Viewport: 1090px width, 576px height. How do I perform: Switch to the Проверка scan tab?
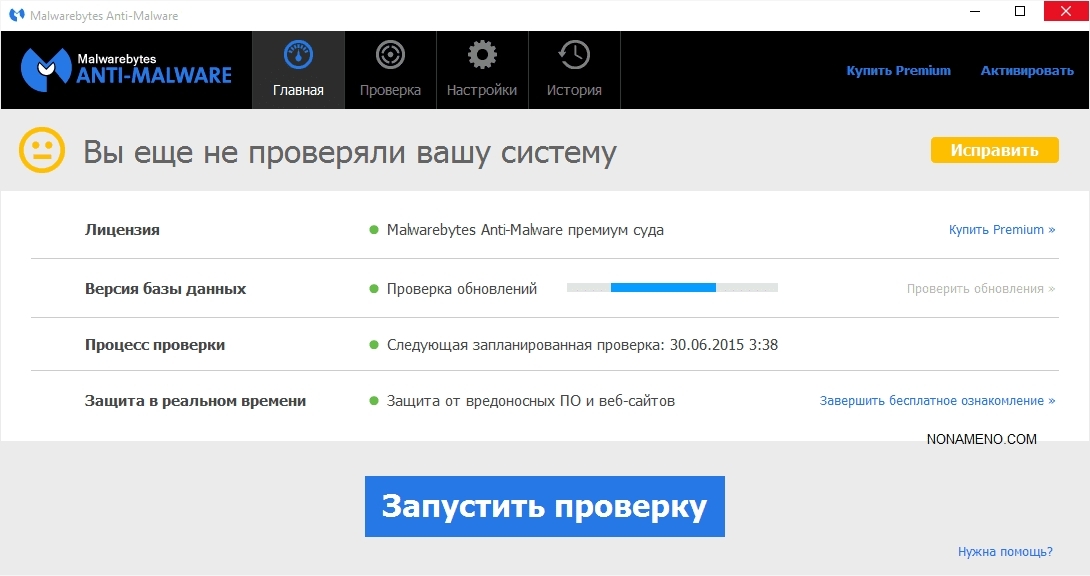(x=390, y=70)
